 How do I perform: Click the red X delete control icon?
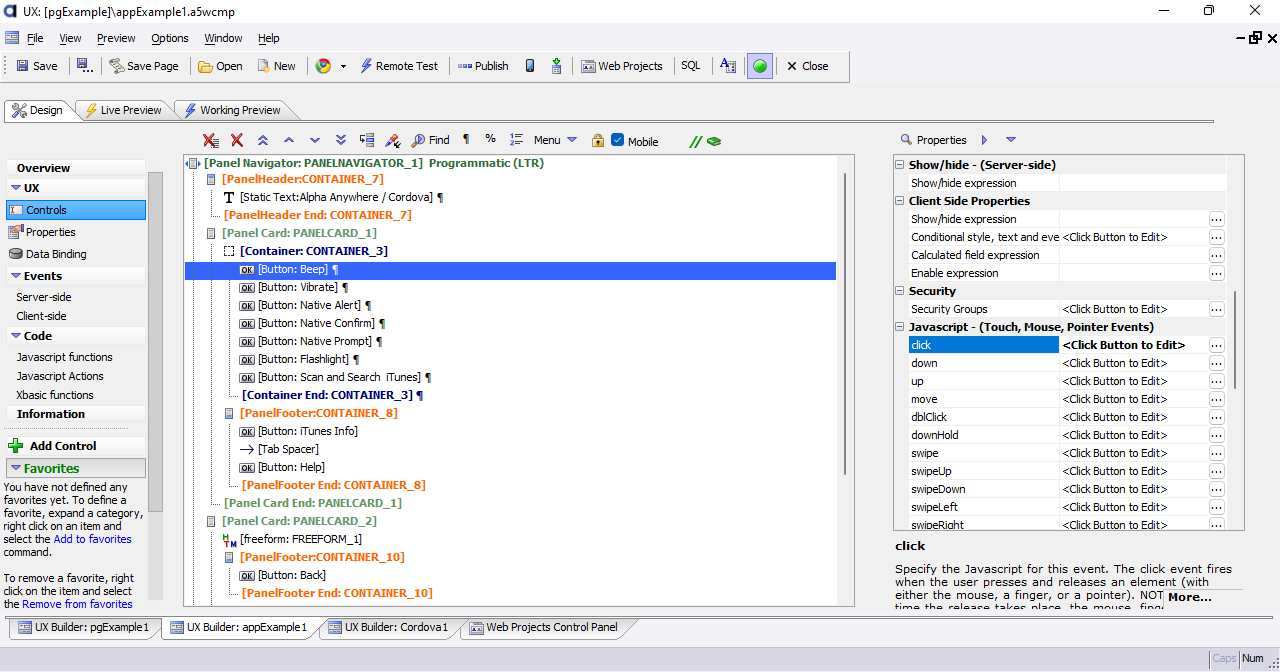click(237, 140)
